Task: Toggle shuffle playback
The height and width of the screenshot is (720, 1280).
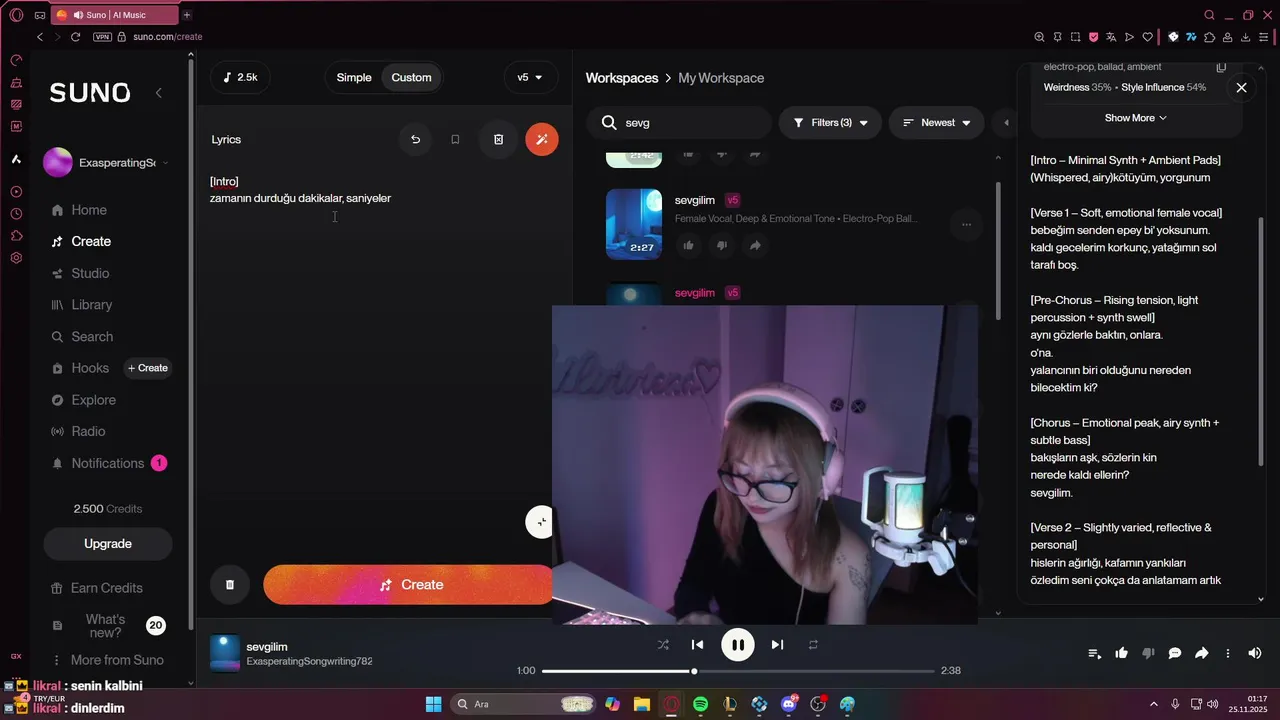Action: click(x=663, y=645)
